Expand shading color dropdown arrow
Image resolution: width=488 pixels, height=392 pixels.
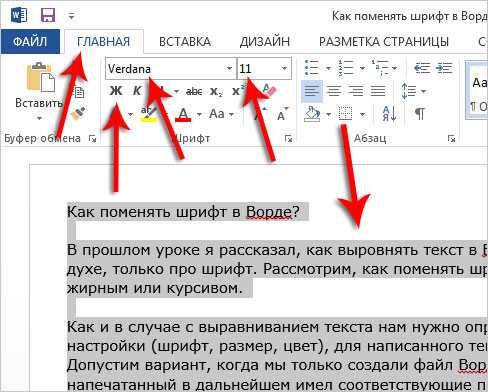pos(328,115)
